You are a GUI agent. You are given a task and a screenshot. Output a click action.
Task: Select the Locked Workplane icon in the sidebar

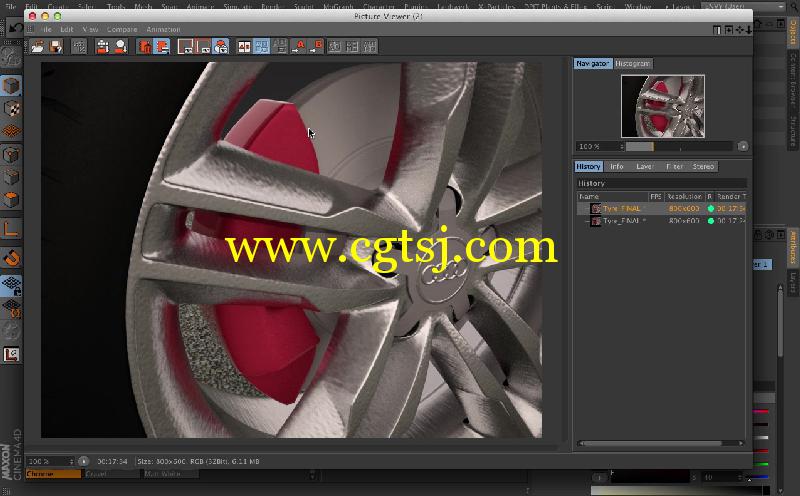[11, 286]
